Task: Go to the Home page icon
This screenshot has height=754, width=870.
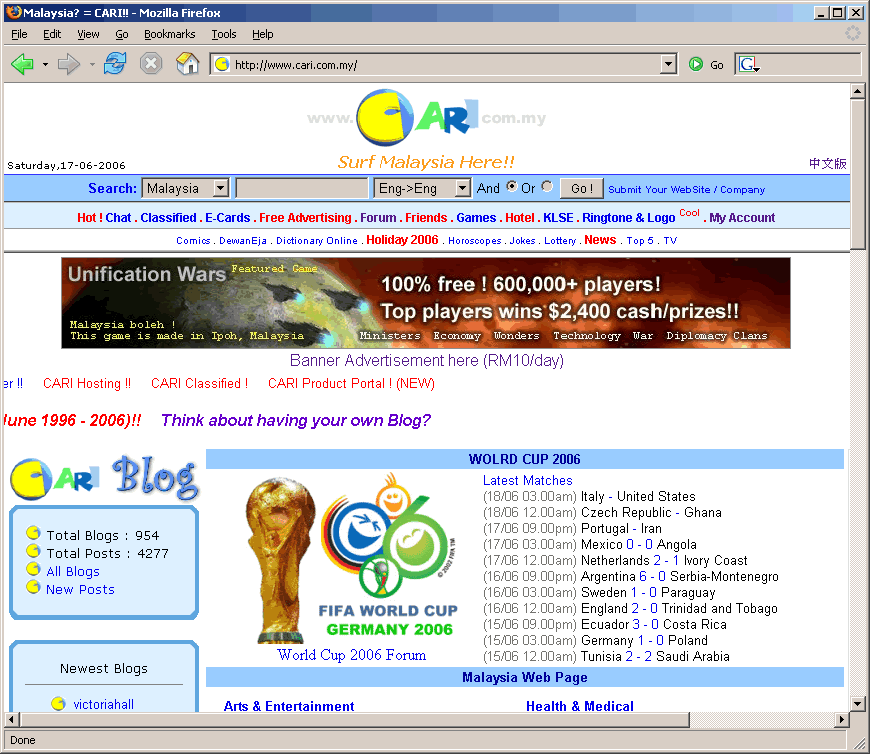Action: click(187, 64)
